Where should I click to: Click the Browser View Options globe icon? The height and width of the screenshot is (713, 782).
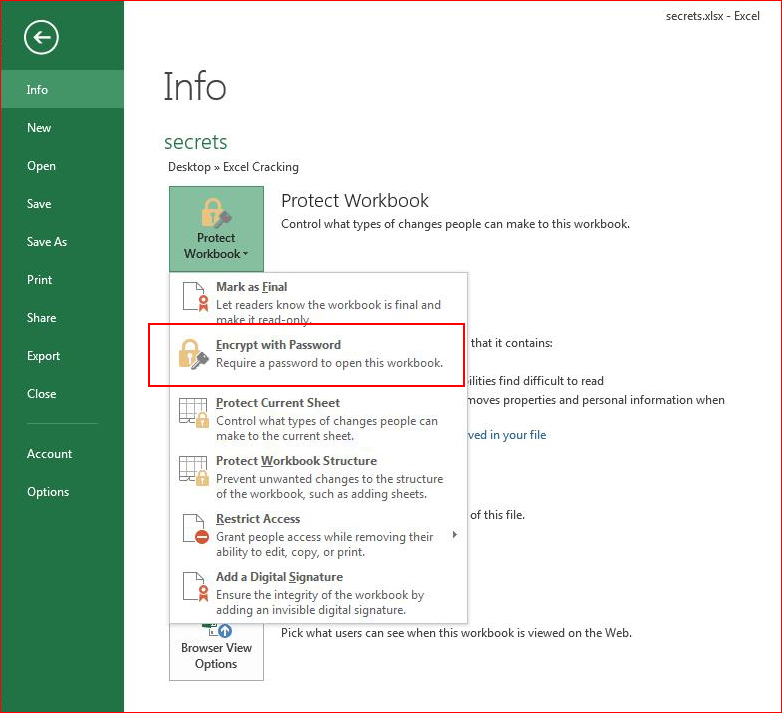click(217, 631)
